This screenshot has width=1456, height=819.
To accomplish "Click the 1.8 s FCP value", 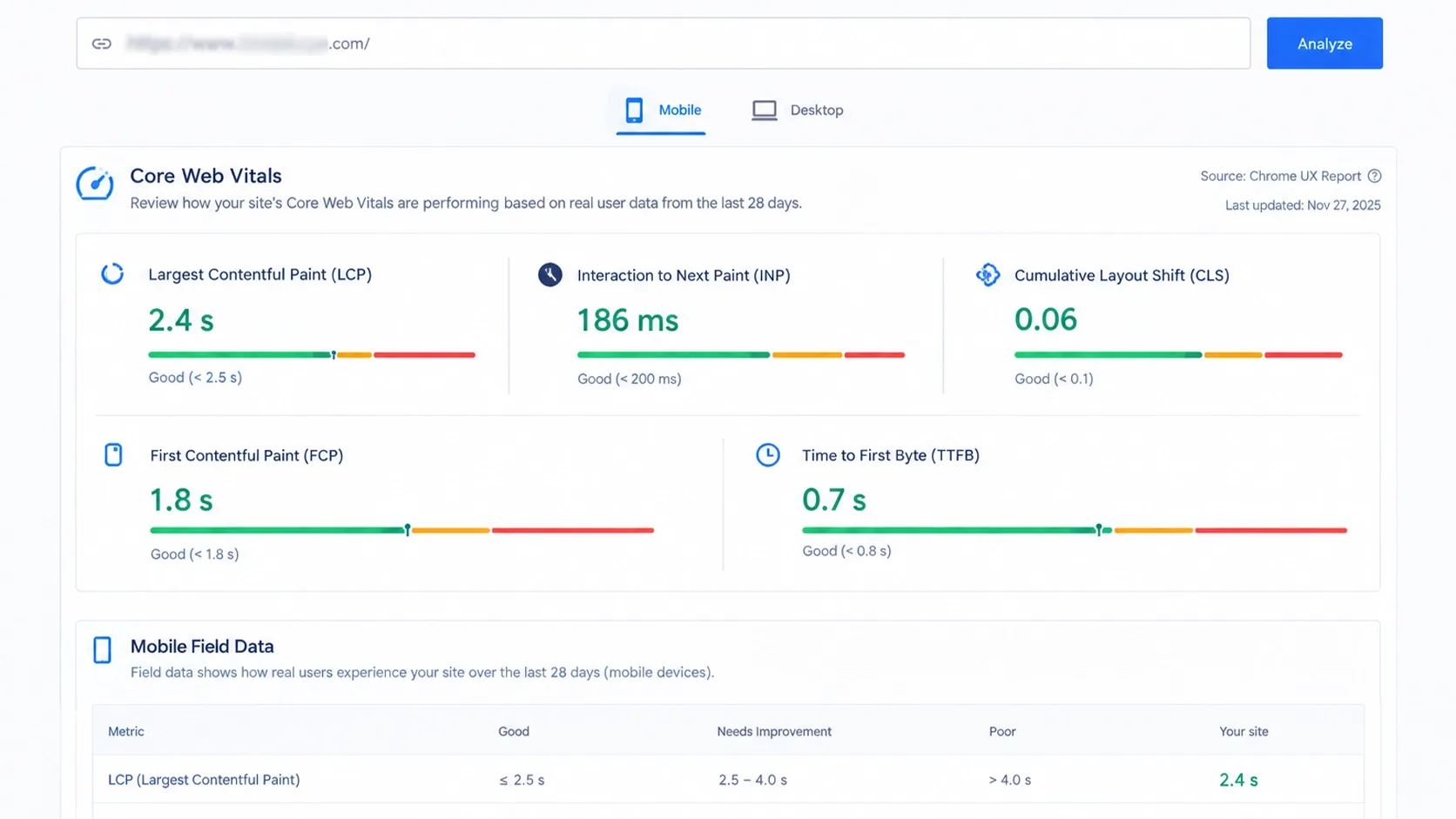I will [181, 500].
